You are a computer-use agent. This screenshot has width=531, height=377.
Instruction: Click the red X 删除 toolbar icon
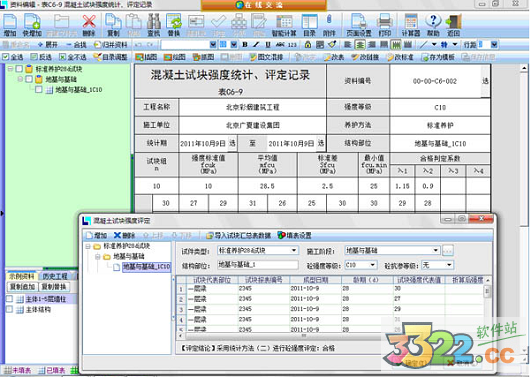89,24
